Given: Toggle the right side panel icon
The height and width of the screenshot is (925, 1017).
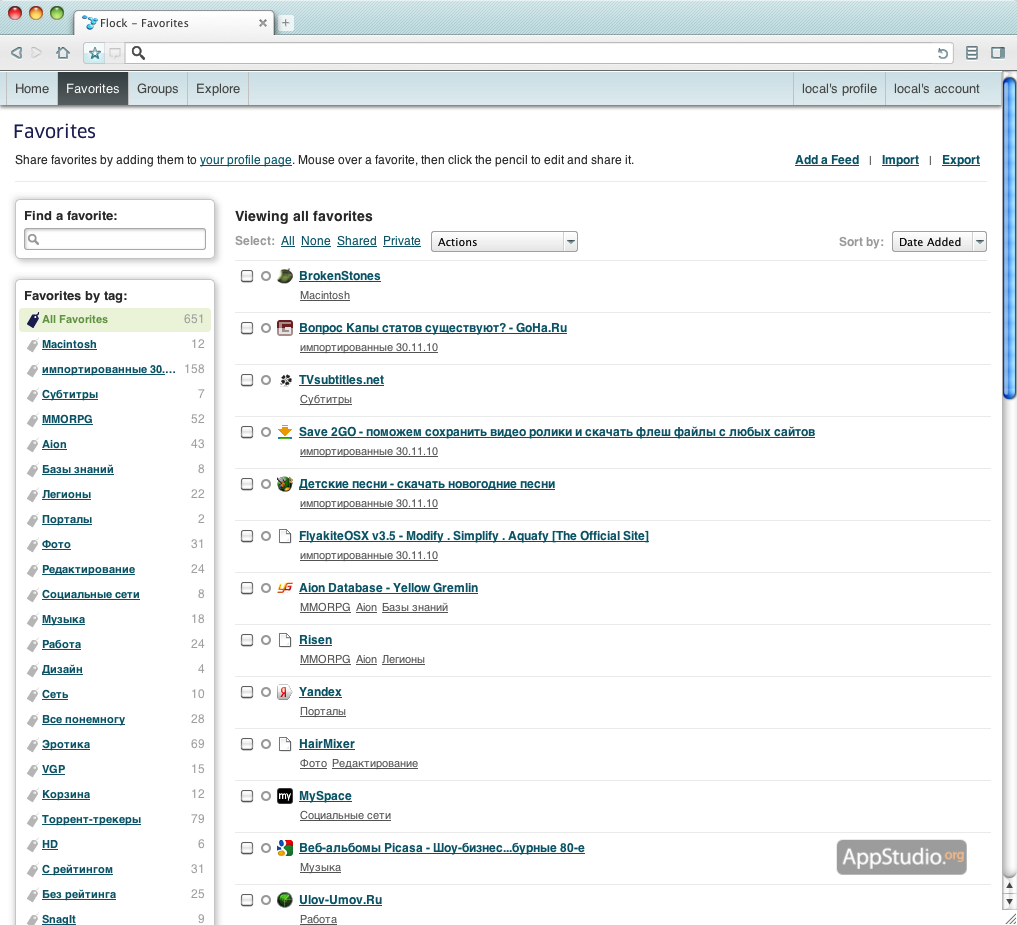Looking at the screenshot, I should coord(998,53).
